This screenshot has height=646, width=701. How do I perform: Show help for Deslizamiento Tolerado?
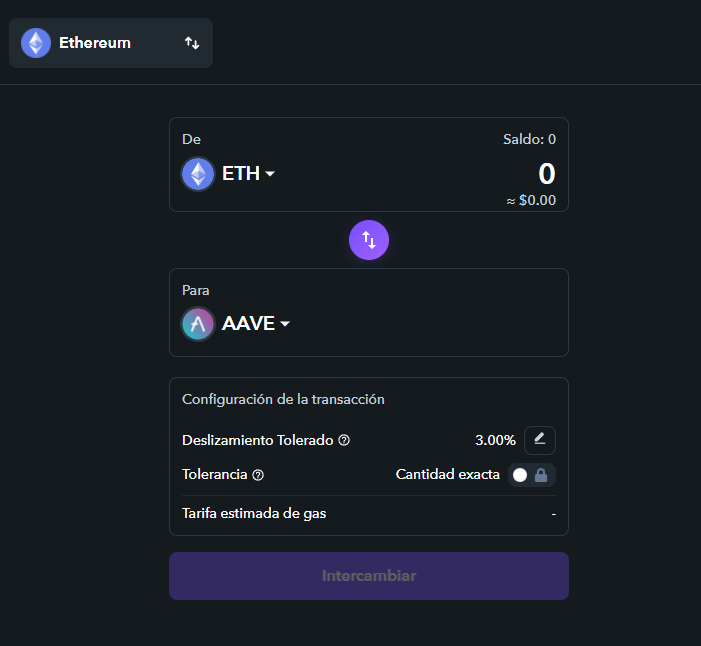[x=344, y=441]
